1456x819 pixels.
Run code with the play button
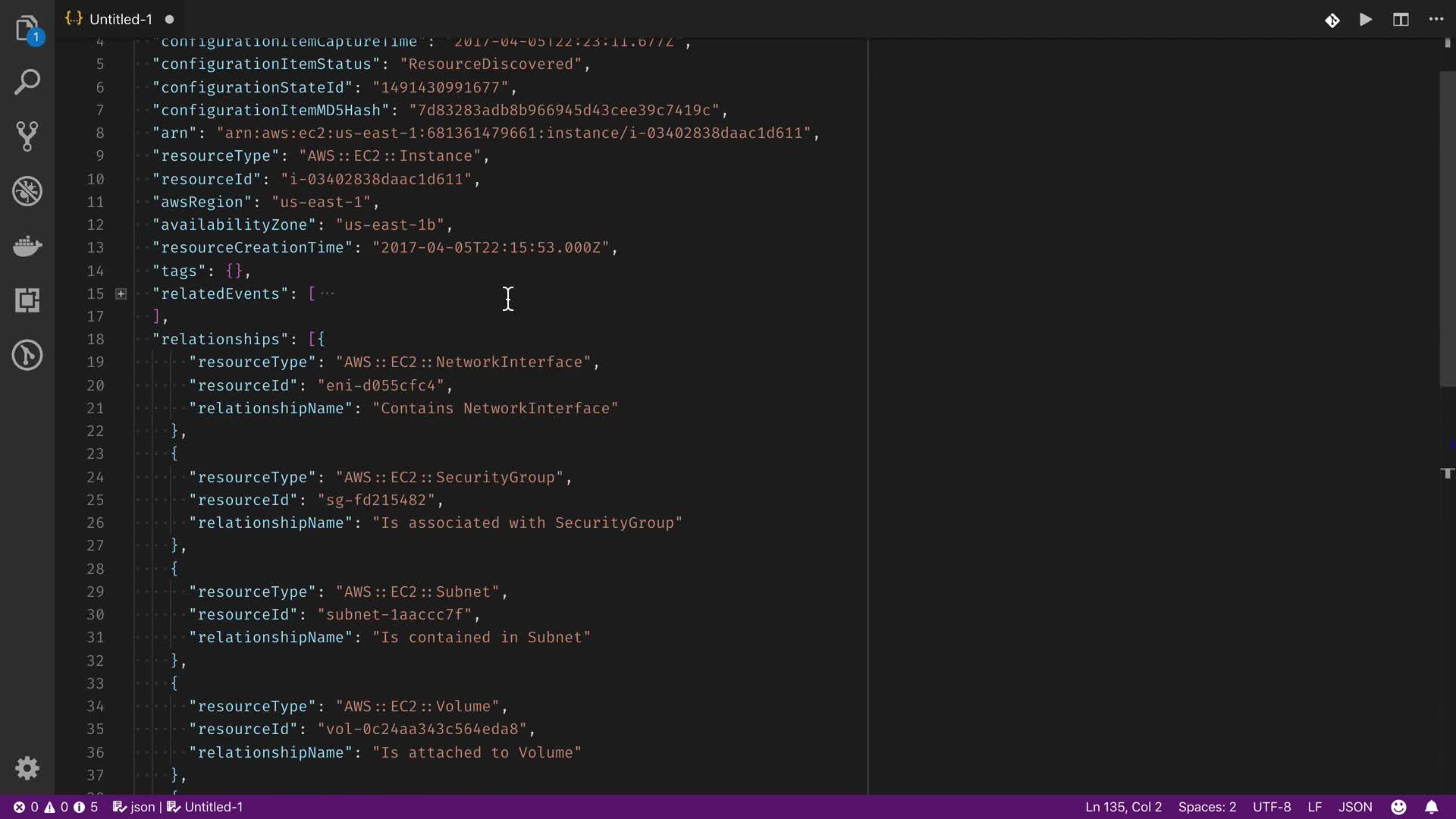point(1366,20)
